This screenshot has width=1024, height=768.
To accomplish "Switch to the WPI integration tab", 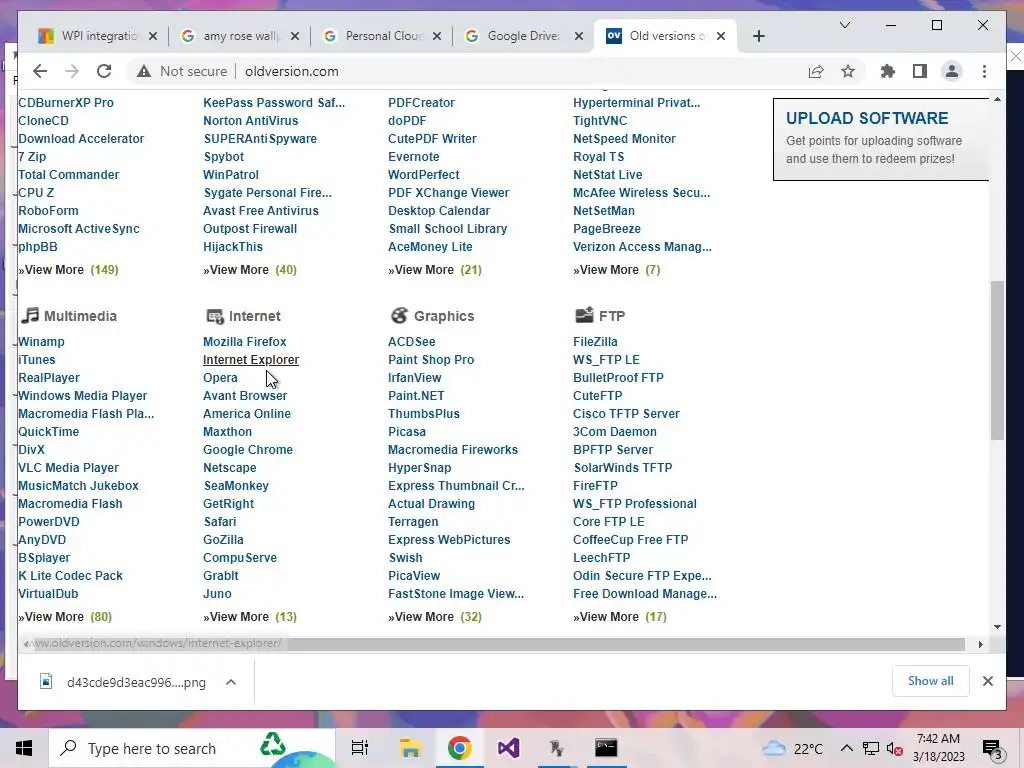I will click(97, 36).
